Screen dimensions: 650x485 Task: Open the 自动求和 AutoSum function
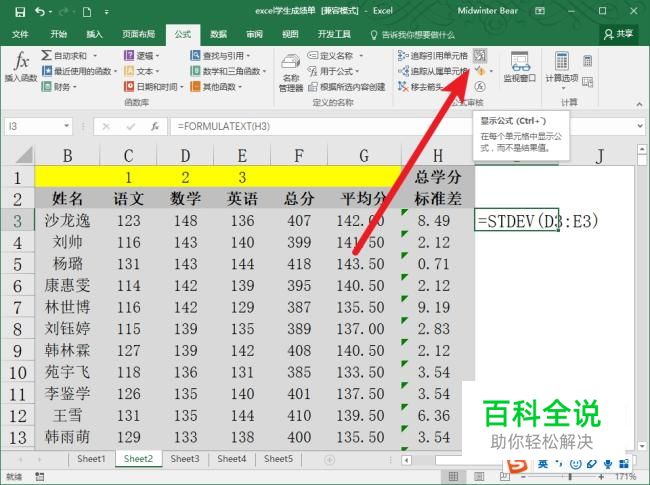[64, 56]
